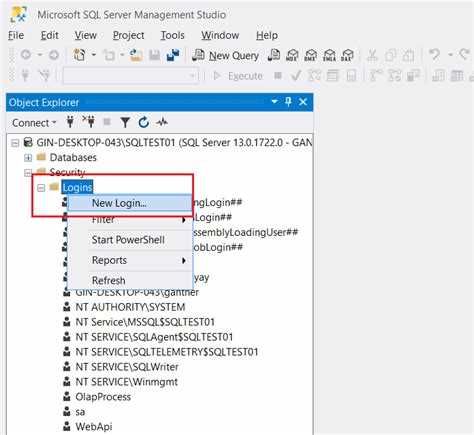Click the Parse checkmark icon

[295, 76]
